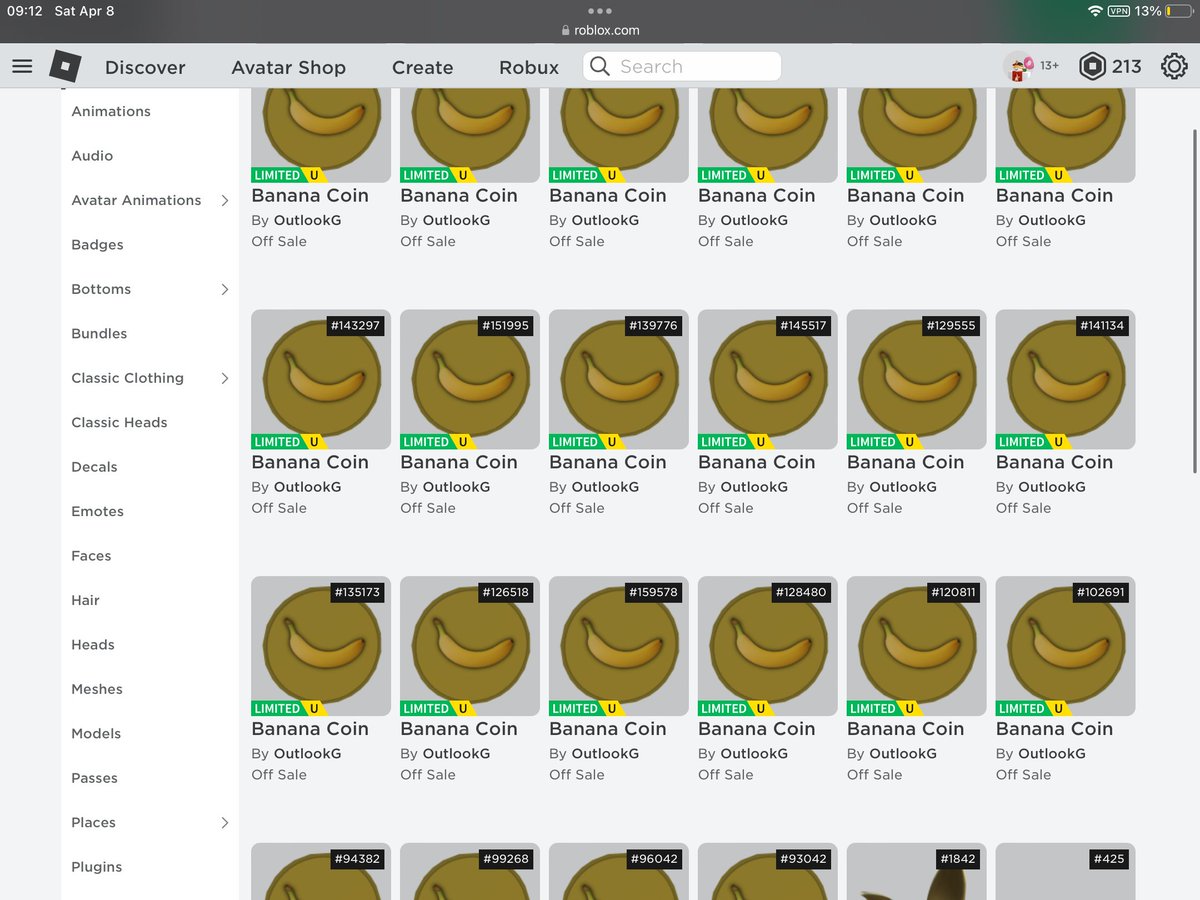
Task: Open the hamburger navigation menu
Action: pos(22,67)
